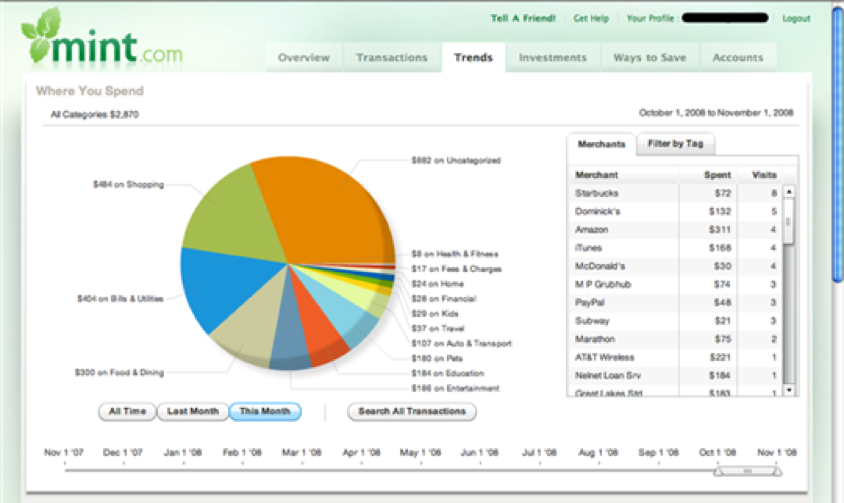Open Your Profile link

650,18
